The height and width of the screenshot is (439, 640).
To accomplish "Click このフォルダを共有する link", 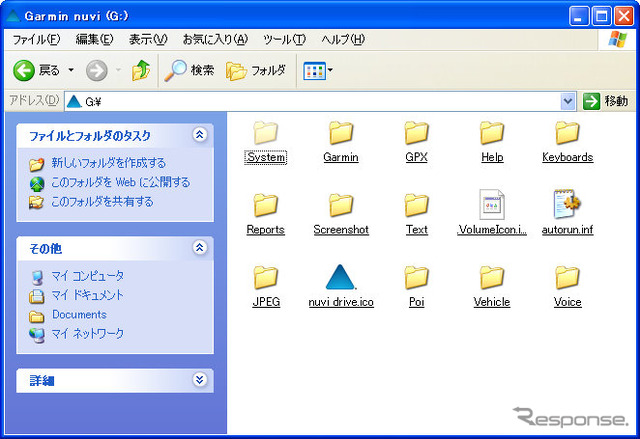I will [102, 202].
